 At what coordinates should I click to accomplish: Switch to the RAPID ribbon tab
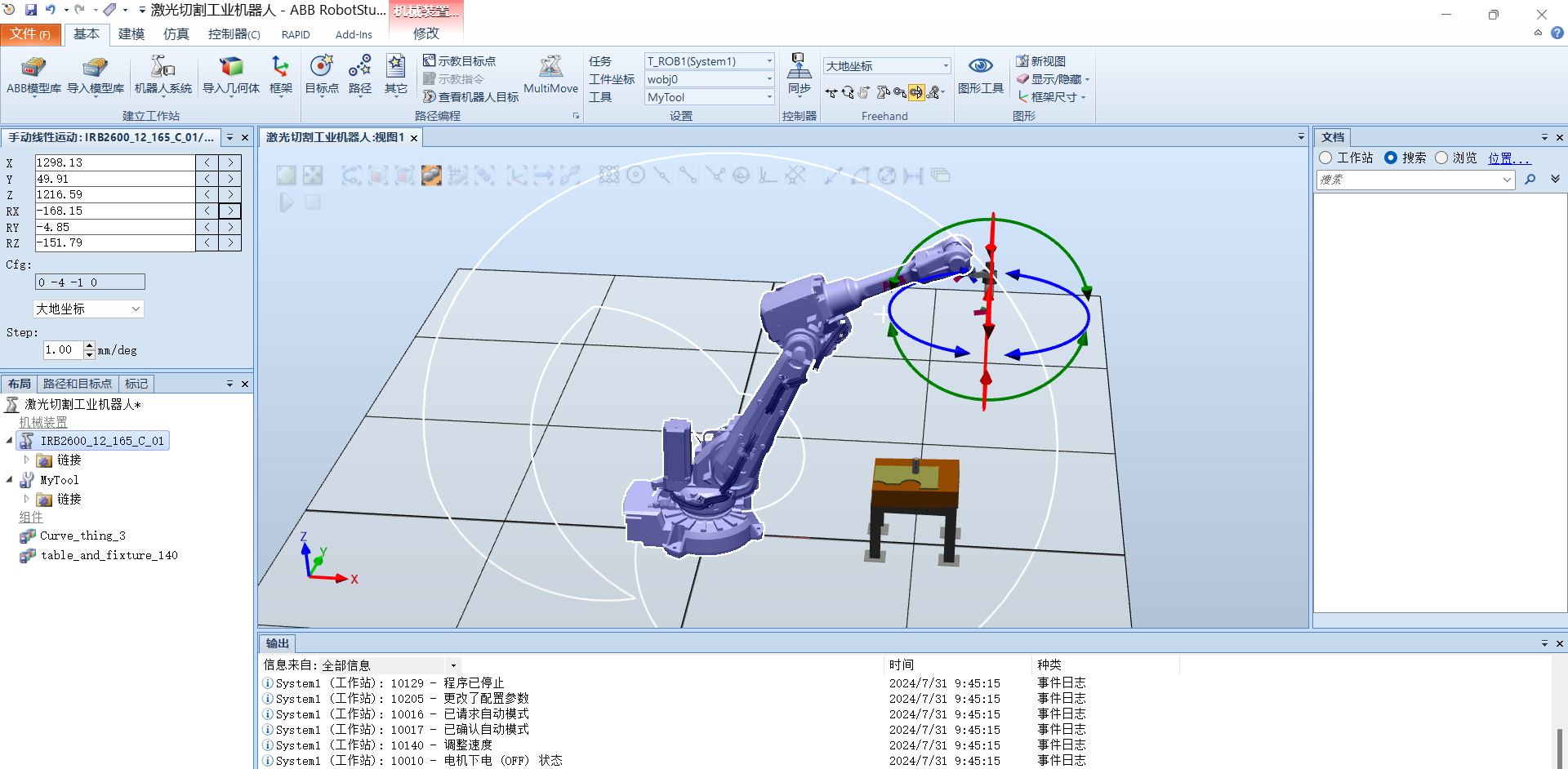click(x=296, y=34)
